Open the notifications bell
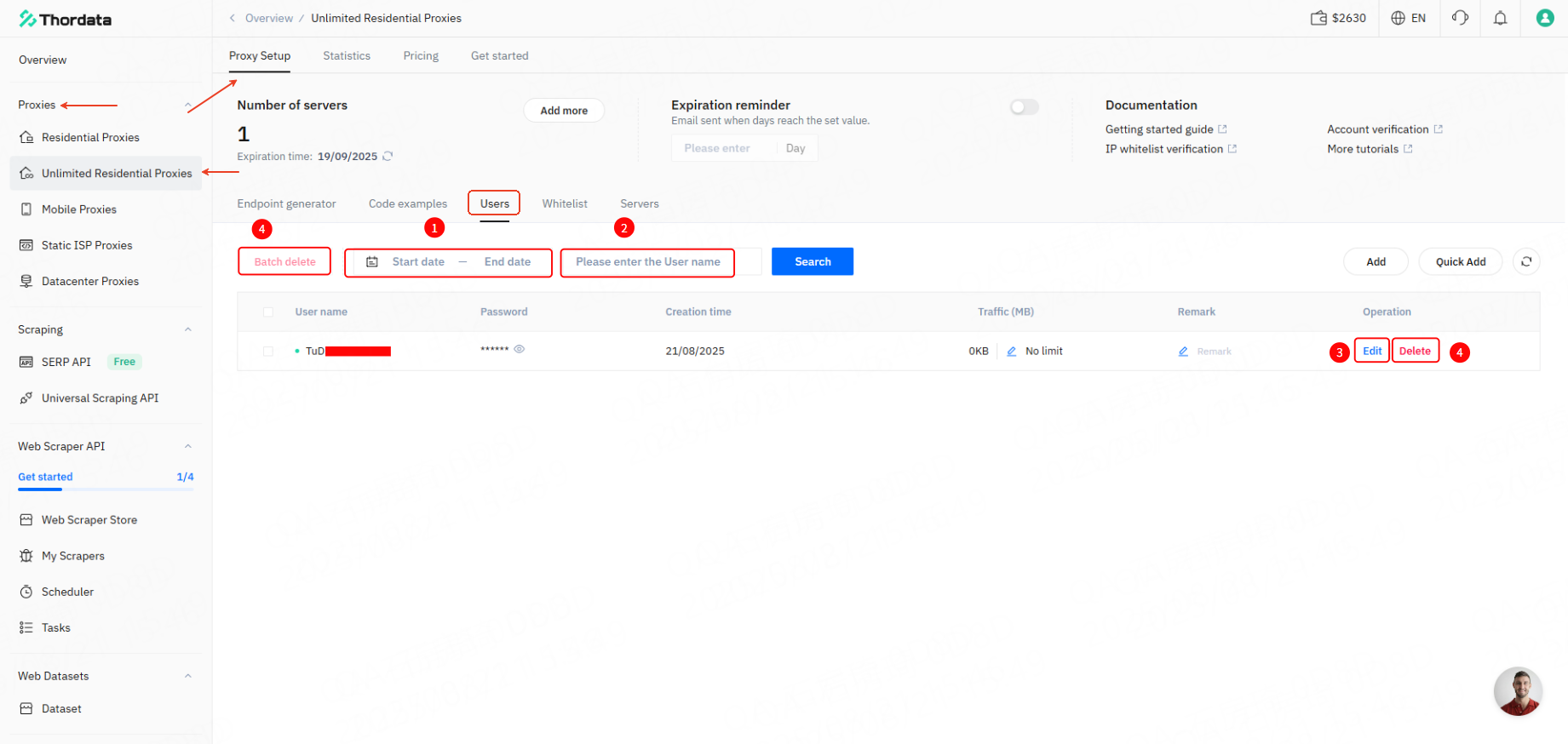Screen dimensions: 1568x744 (1501, 18)
